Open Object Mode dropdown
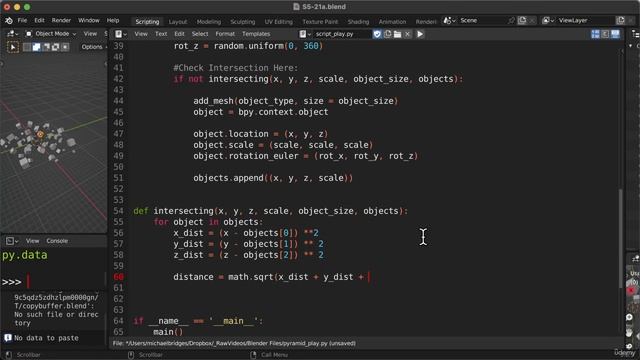640x360 pixels. 51,34
